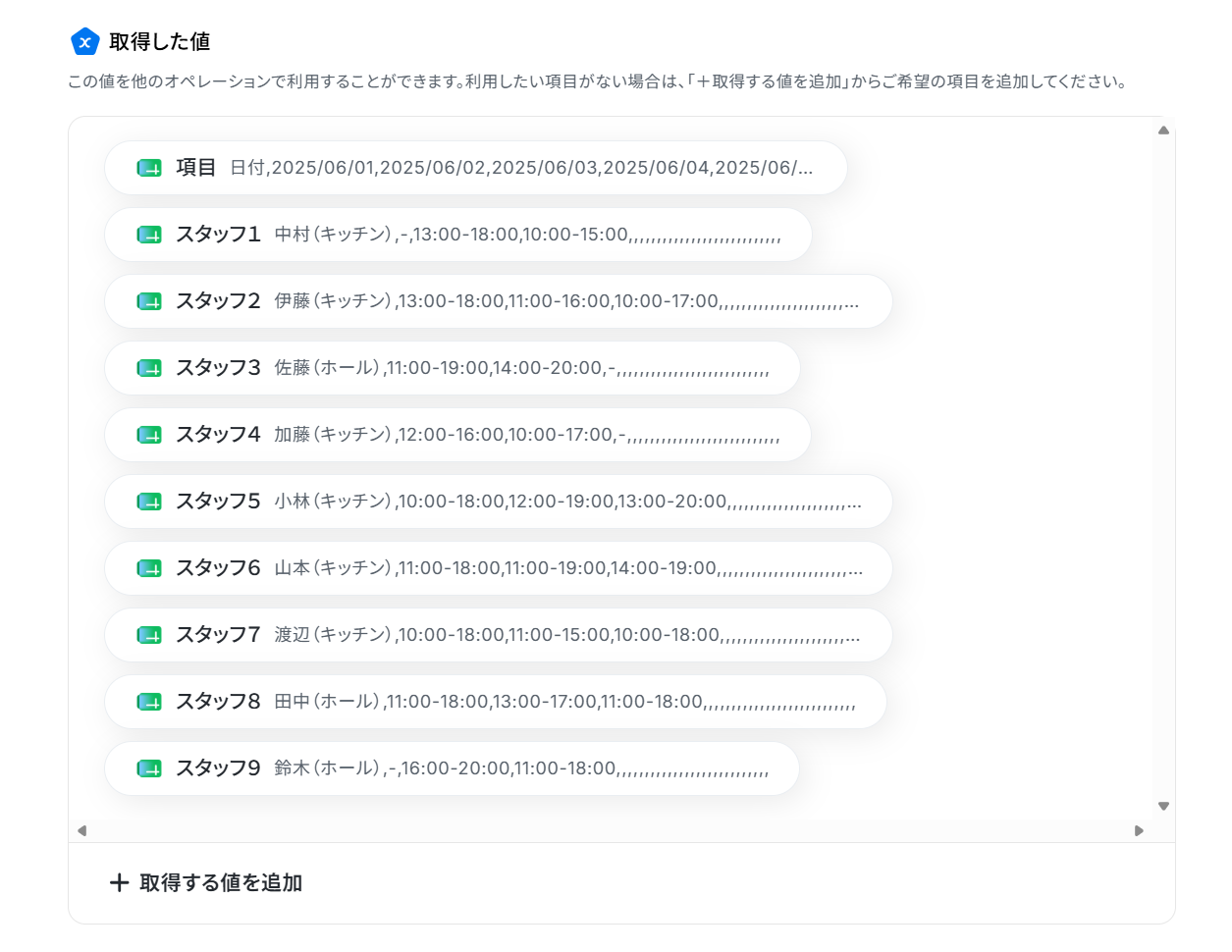The height and width of the screenshot is (952, 1232).
Task: Click the green sheet icon for スタッフ7
Action: click(149, 635)
